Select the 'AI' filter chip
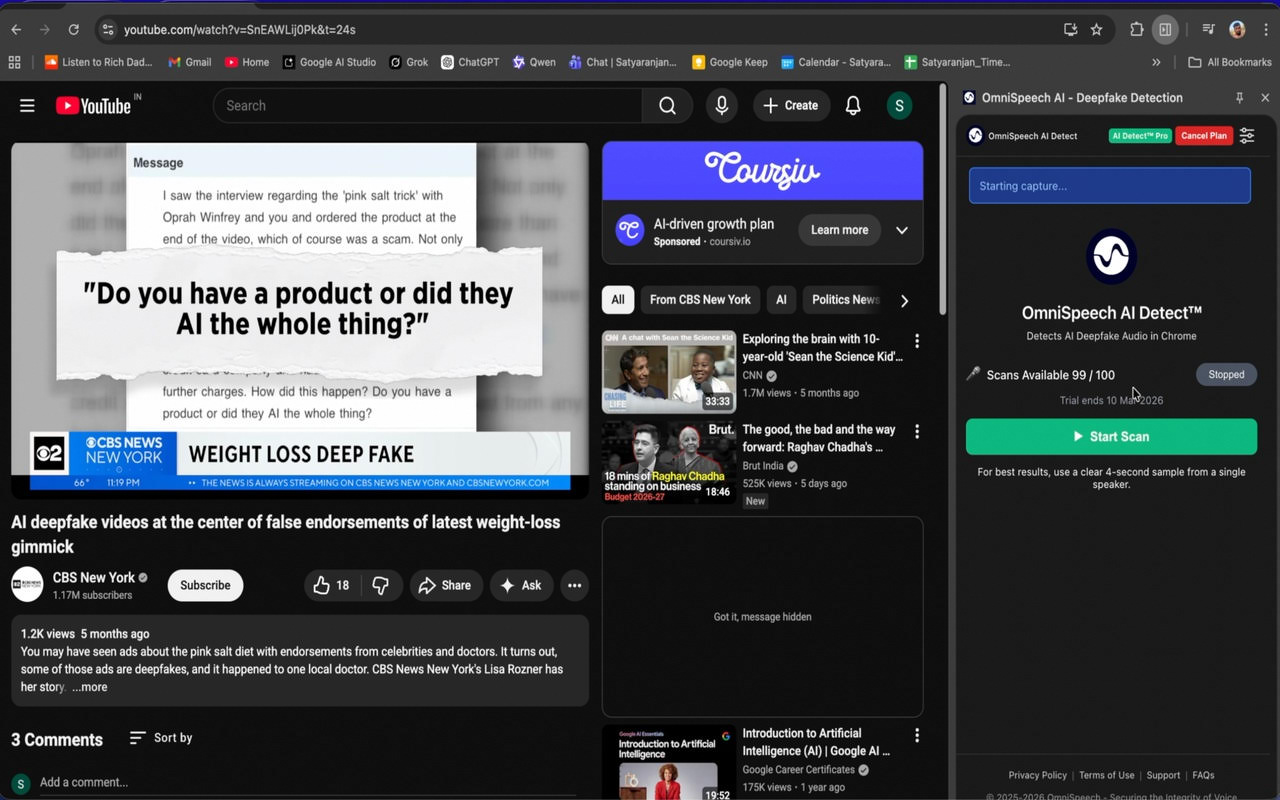Screen dimensions: 1280x800 (x=781, y=300)
